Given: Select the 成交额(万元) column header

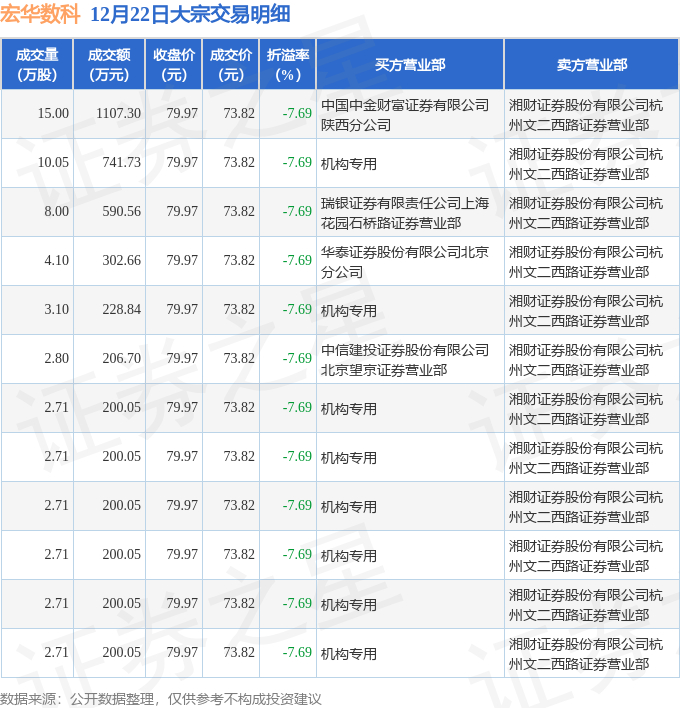Looking at the screenshot, I should click(109, 65).
